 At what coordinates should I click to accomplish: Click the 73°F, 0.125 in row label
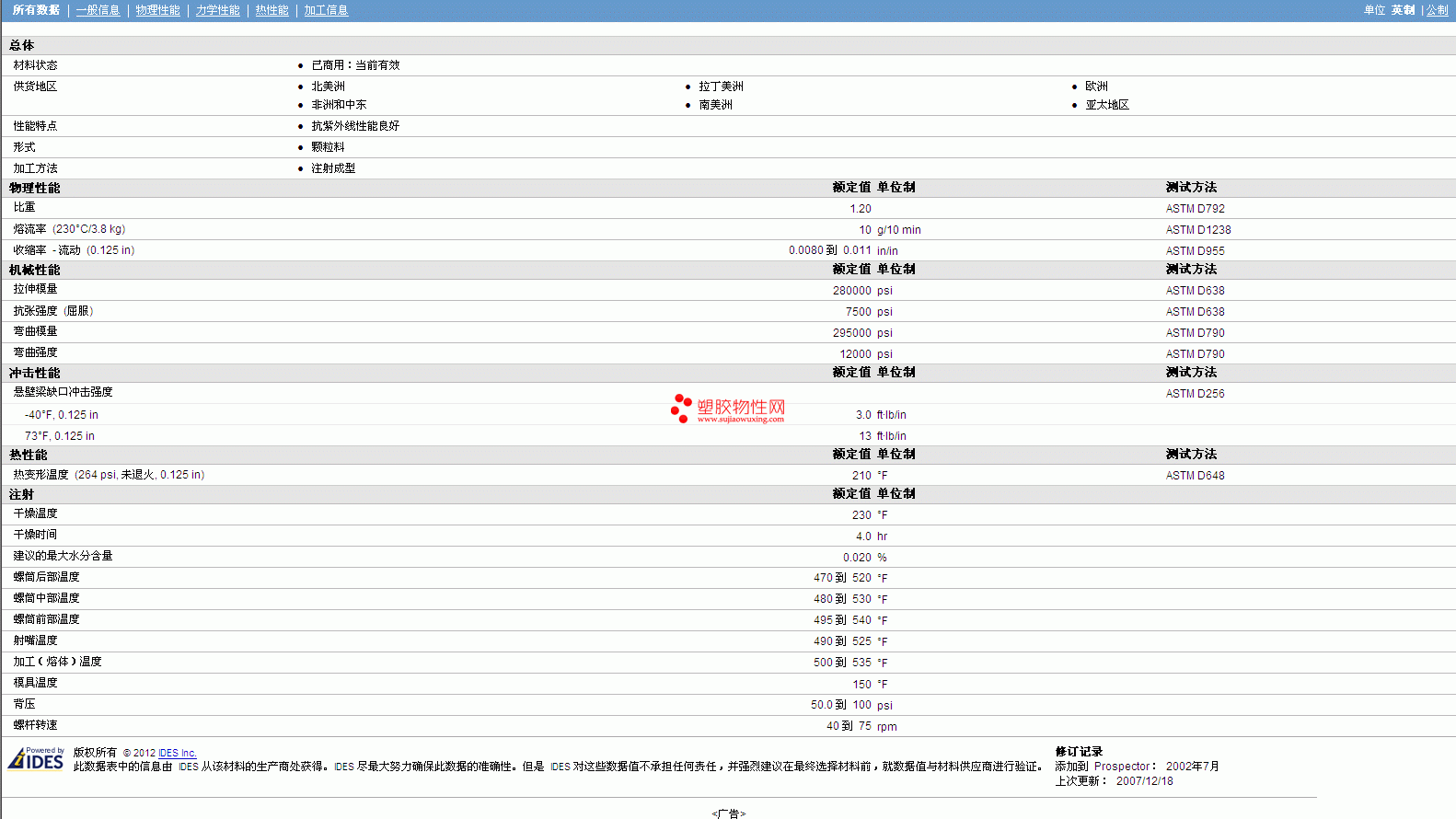(60, 436)
